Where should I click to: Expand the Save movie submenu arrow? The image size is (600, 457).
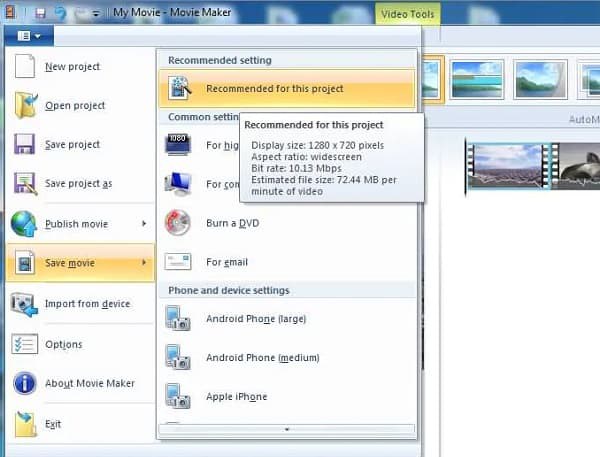[x=144, y=262]
